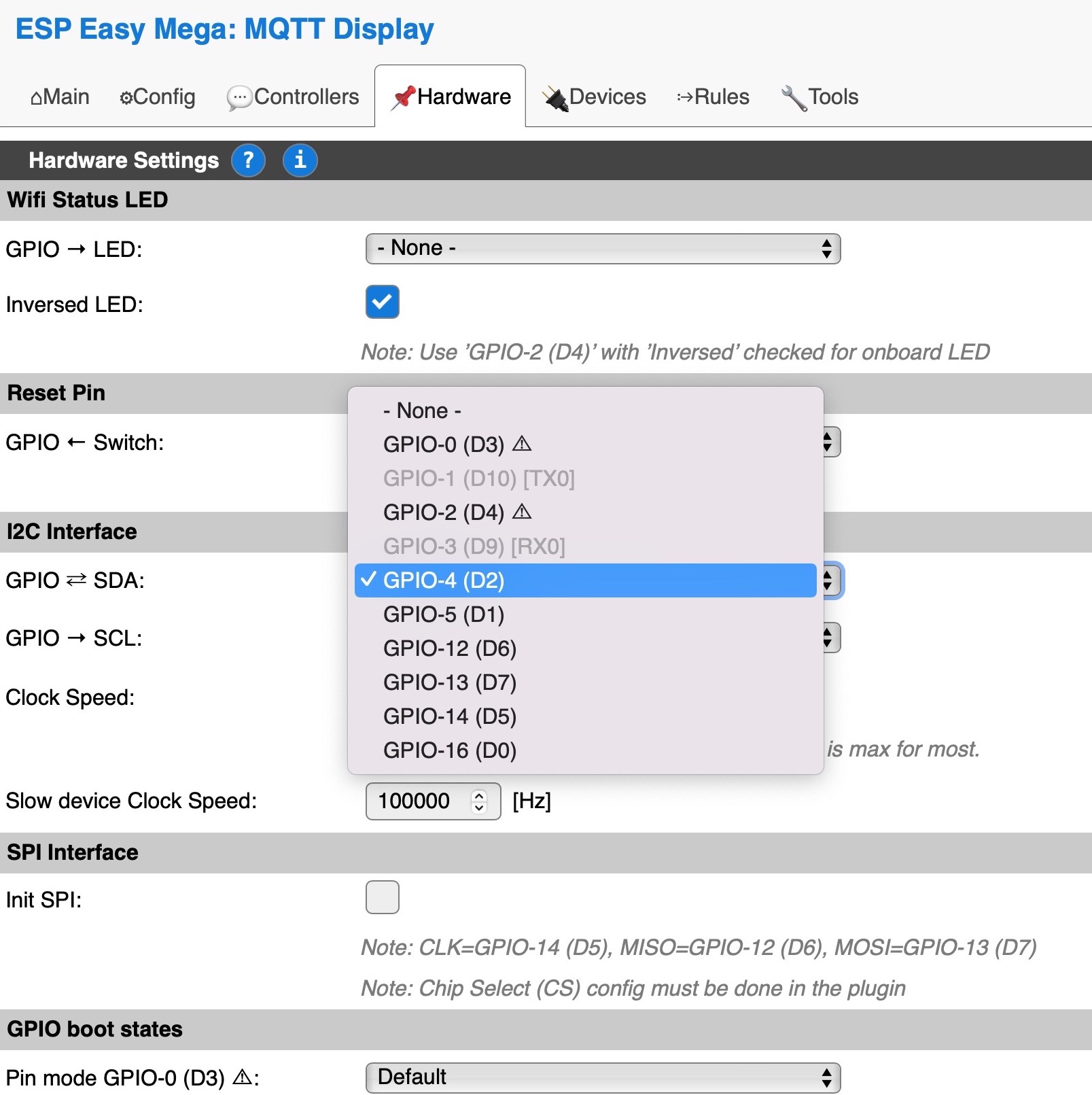The height and width of the screenshot is (1095, 1092).
Task: Open the Rules tab
Action: pyautogui.click(x=713, y=97)
